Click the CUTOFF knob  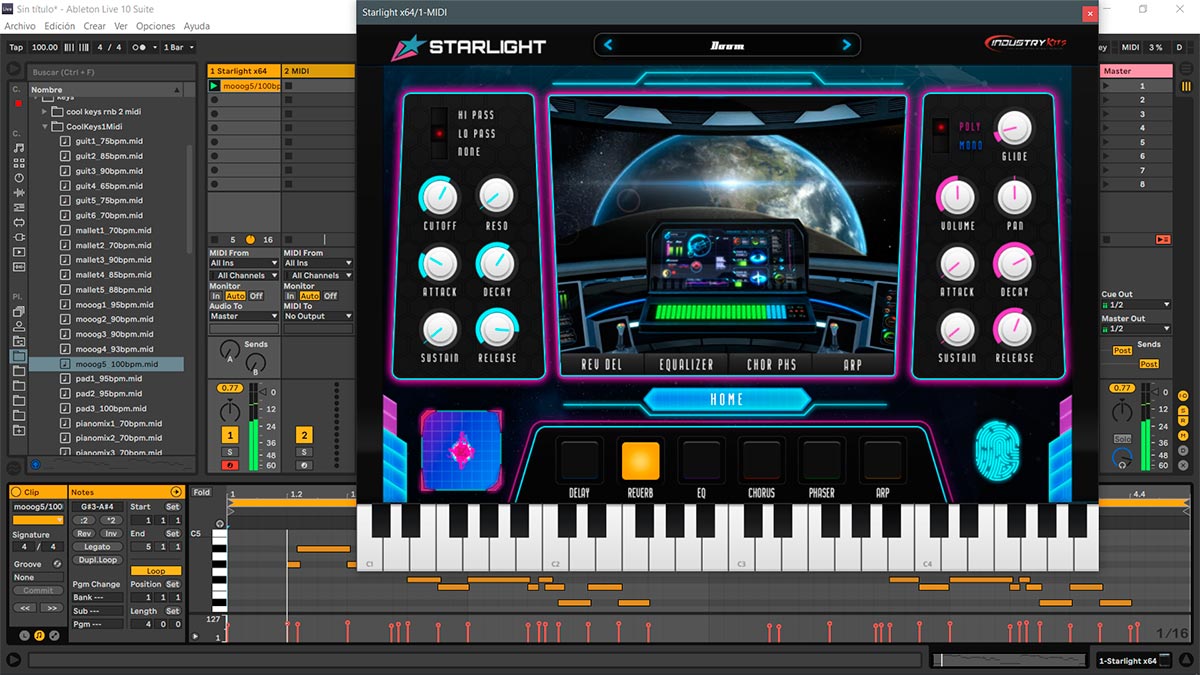click(x=438, y=196)
